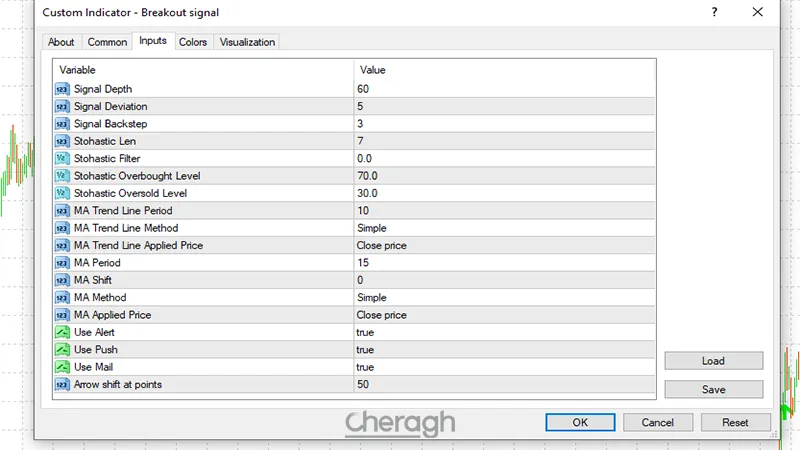Open the Visualization tab
The image size is (800, 450).
point(247,42)
